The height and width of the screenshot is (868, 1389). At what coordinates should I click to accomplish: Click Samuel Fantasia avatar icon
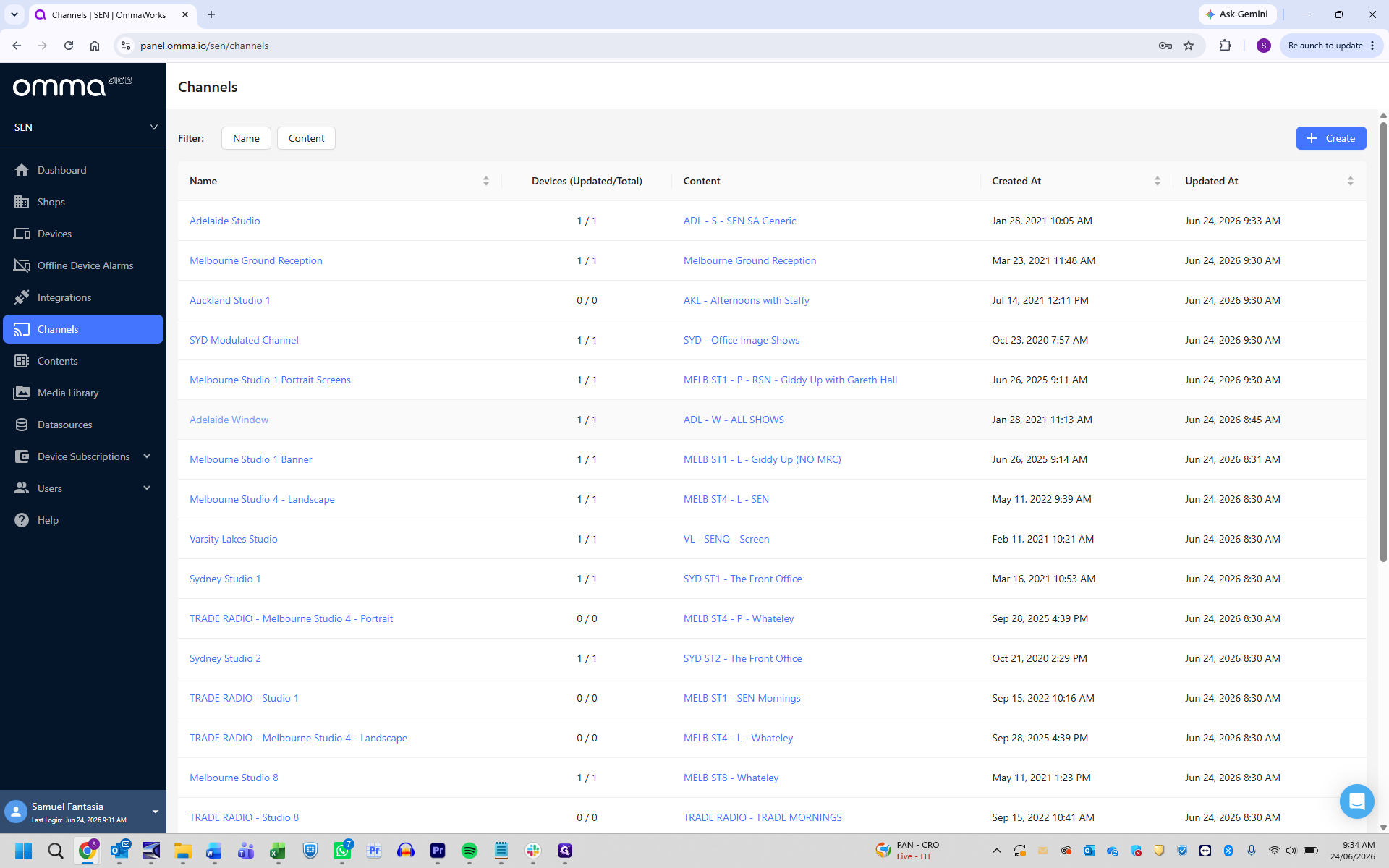coord(16,812)
